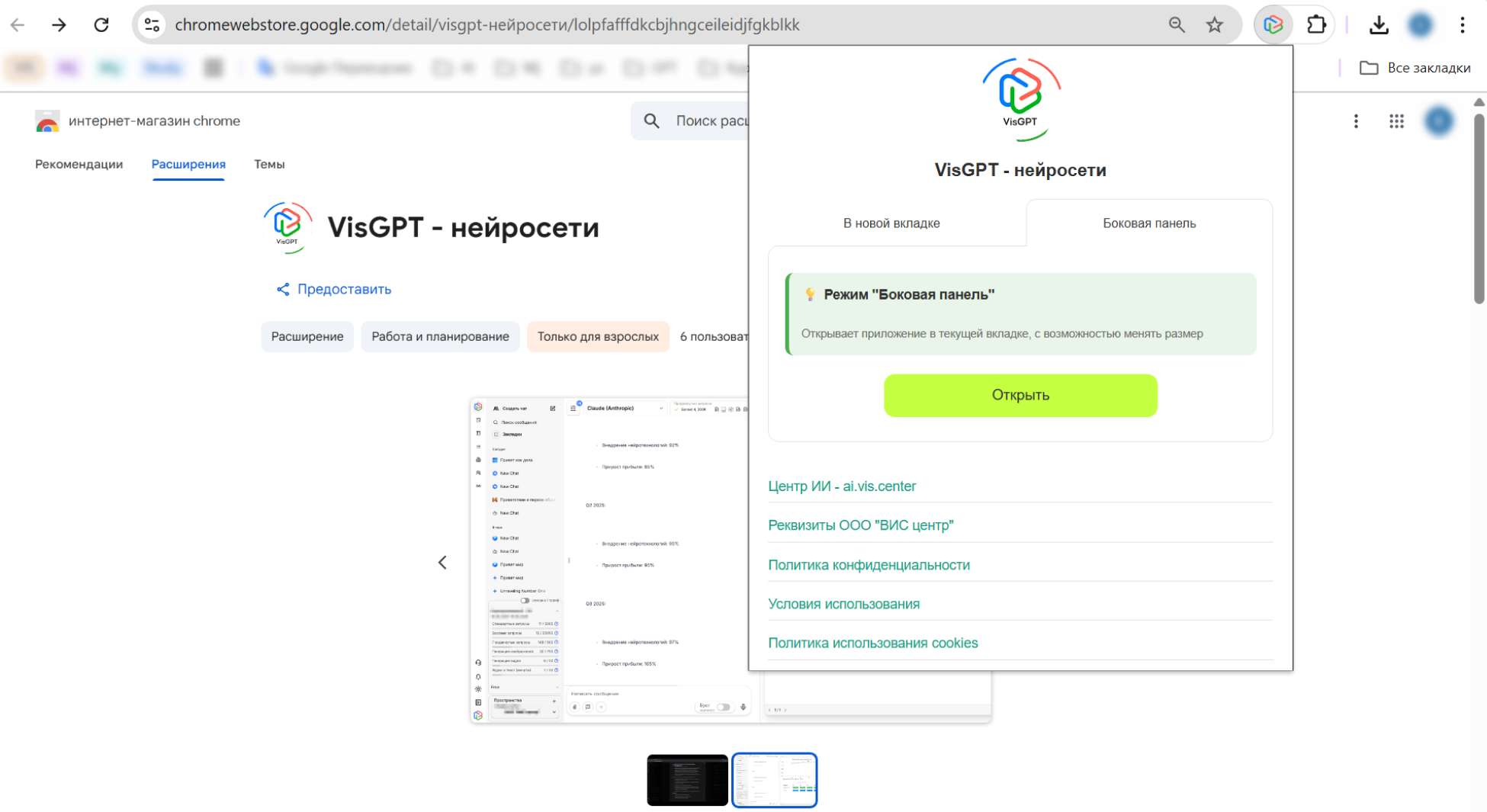Click the VisGPT - нейросети popup title
The height and width of the screenshot is (812, 1487).
coord(1020,170)
